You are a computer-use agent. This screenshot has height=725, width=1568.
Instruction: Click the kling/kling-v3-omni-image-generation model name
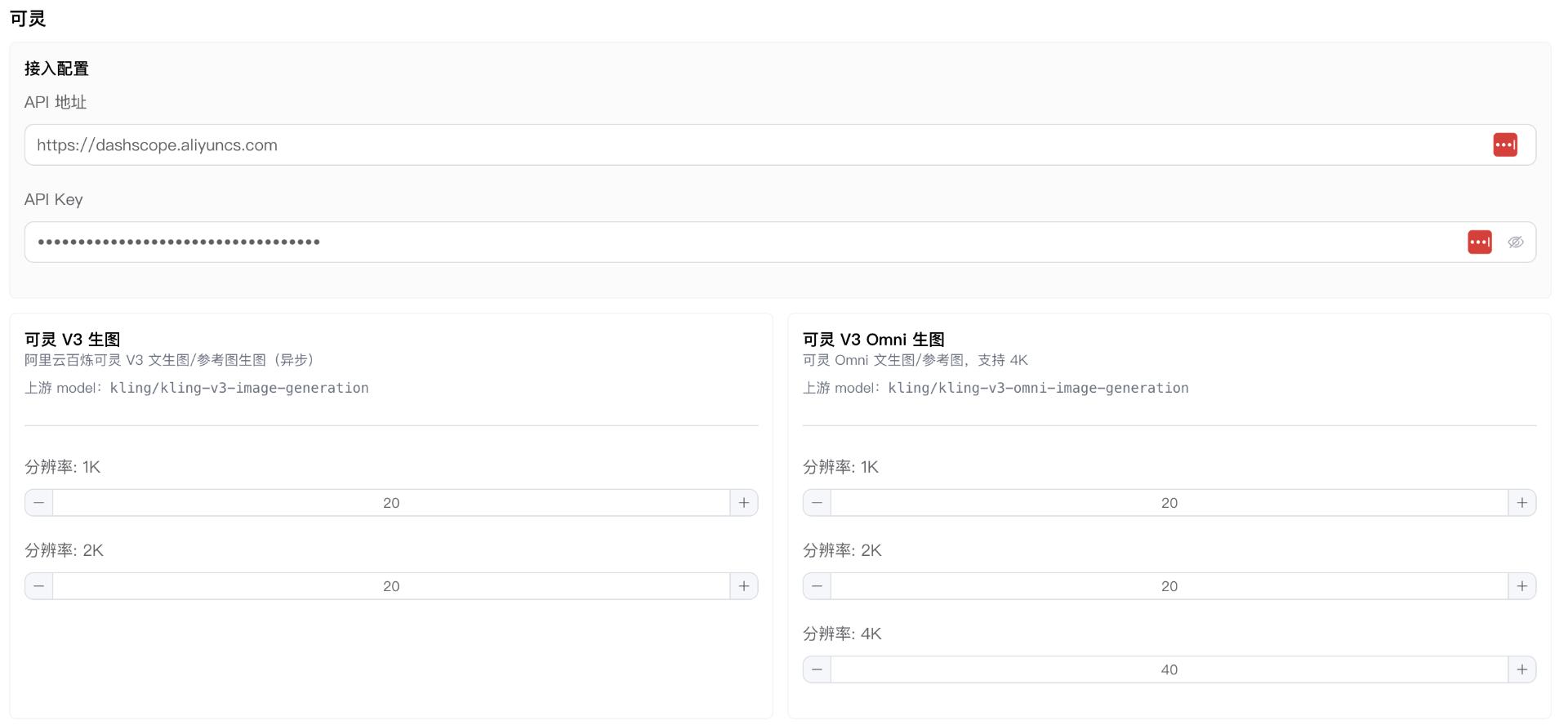(1038, 388)
